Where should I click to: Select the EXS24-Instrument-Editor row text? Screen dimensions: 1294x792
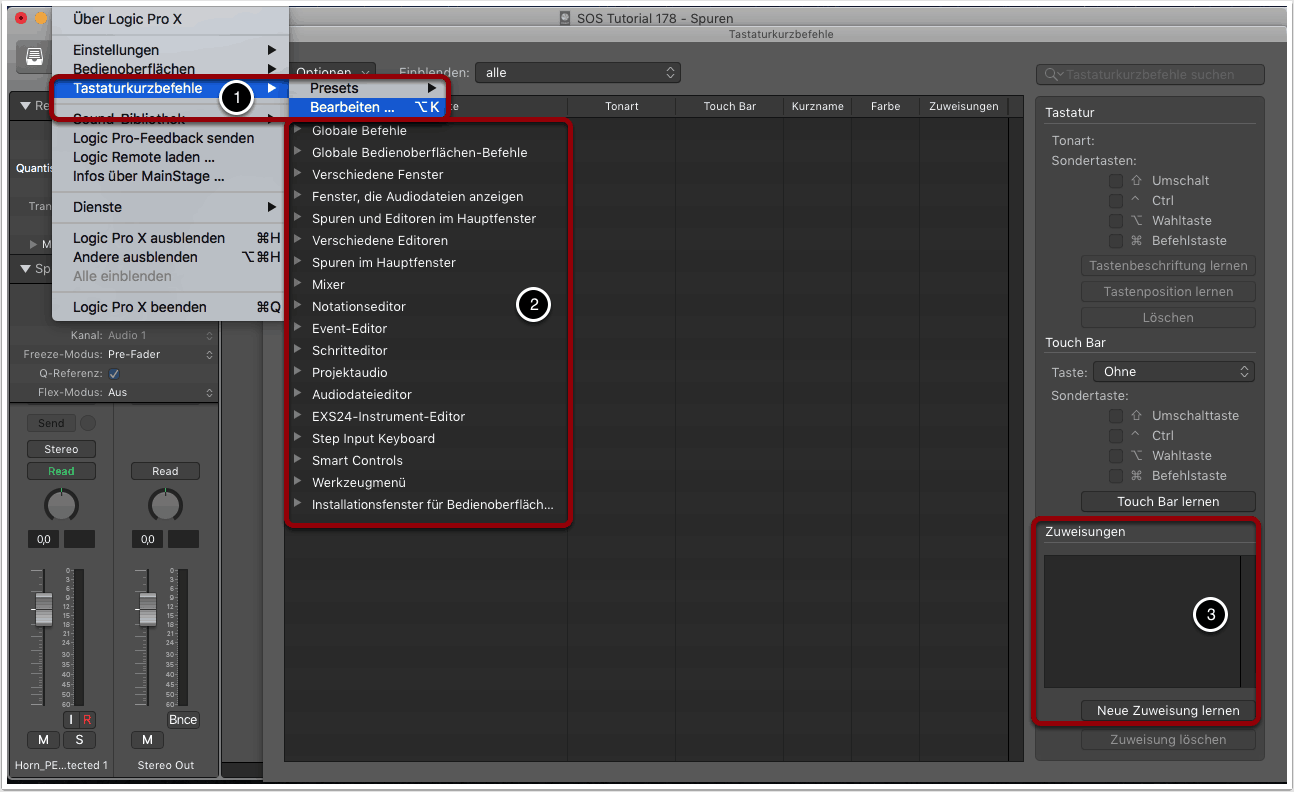point(388,416)
